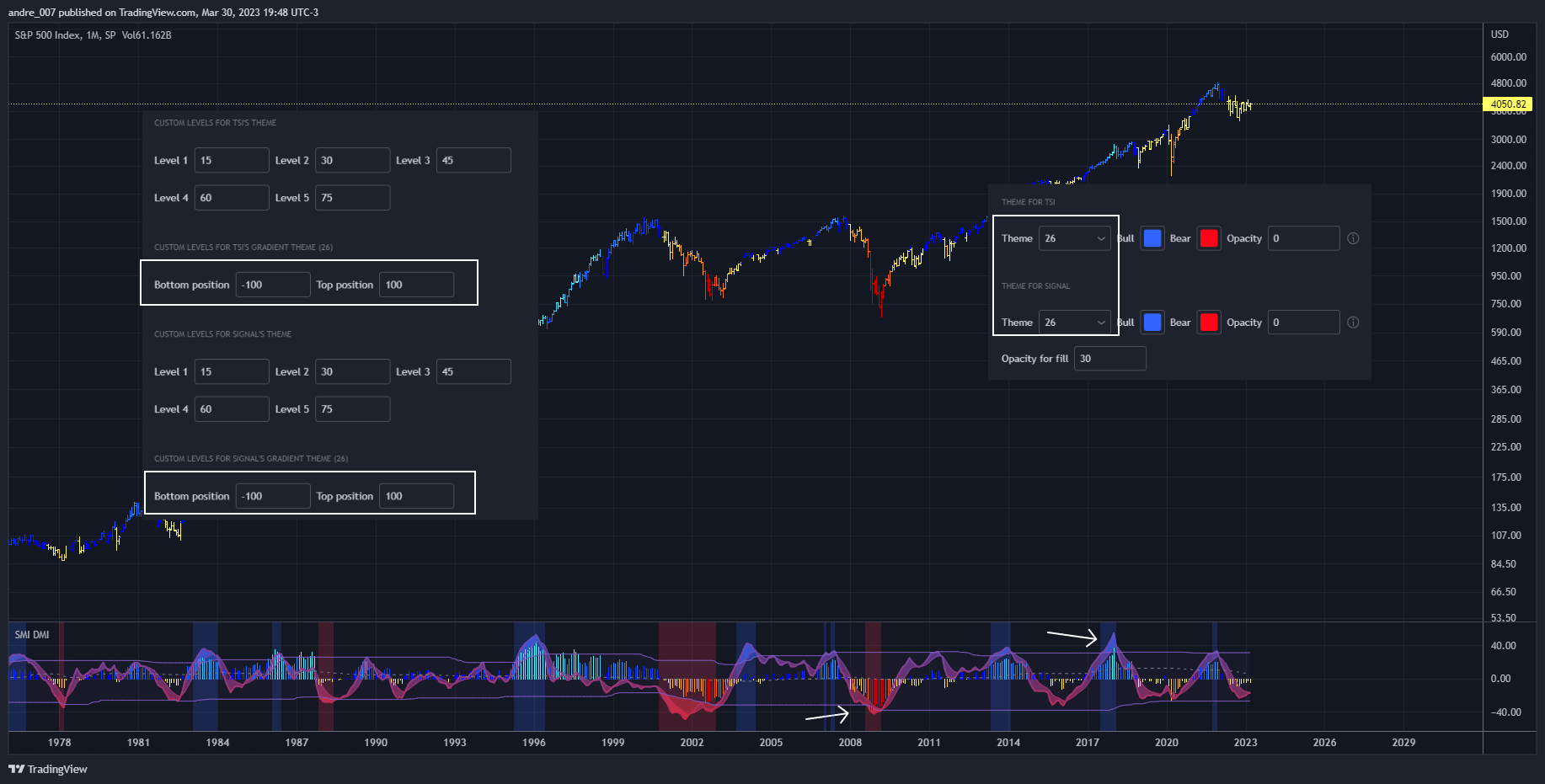Click the 6000.00 price axis label
Screen dimensions: 1545x784
1509,57
